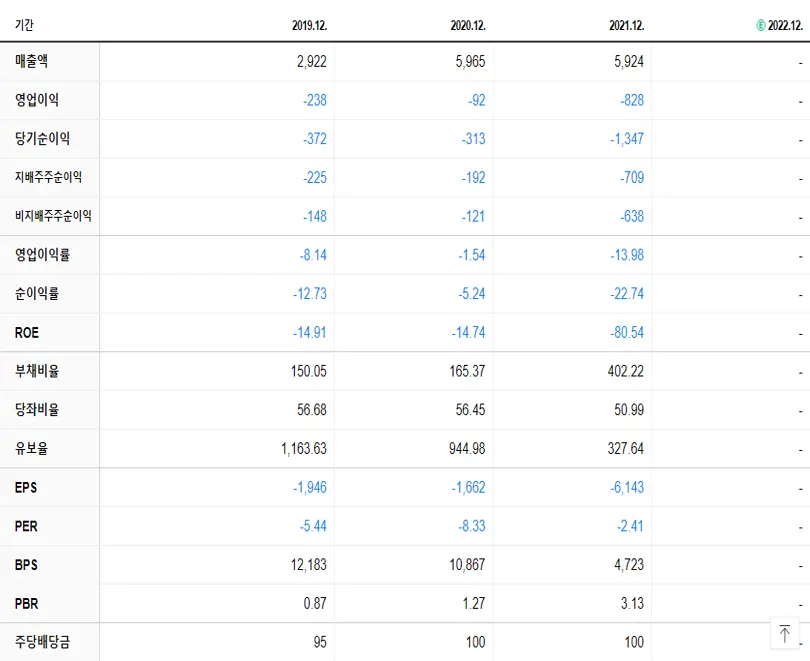Click the 2020 sales value 5,965
Image resolution: width=810 pixels, height=661 pixels.
pyautogui.click(x=470, y=61)
